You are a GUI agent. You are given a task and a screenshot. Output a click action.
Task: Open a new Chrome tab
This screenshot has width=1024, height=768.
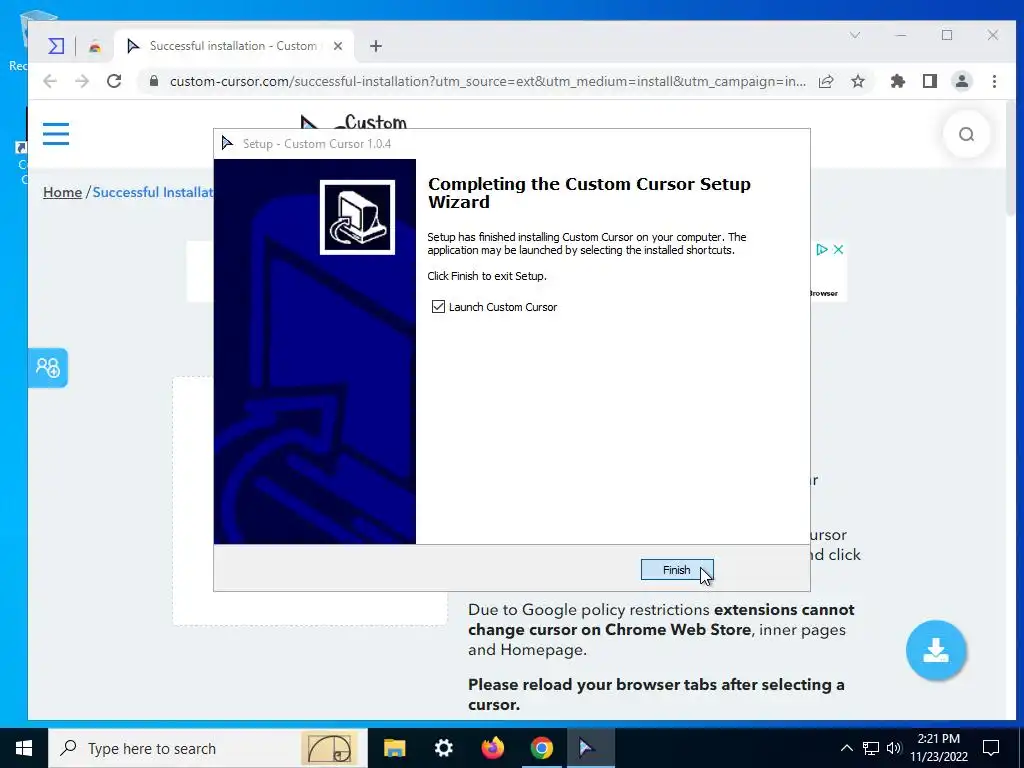(x=376, y=46)
